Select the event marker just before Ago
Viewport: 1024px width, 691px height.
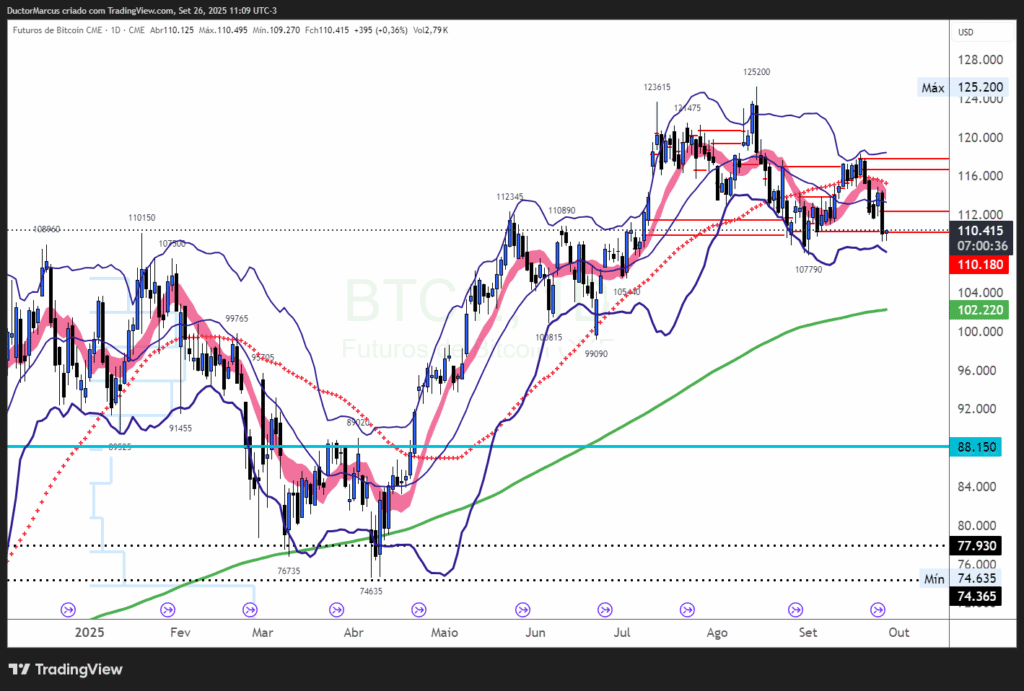click(687, 609)
